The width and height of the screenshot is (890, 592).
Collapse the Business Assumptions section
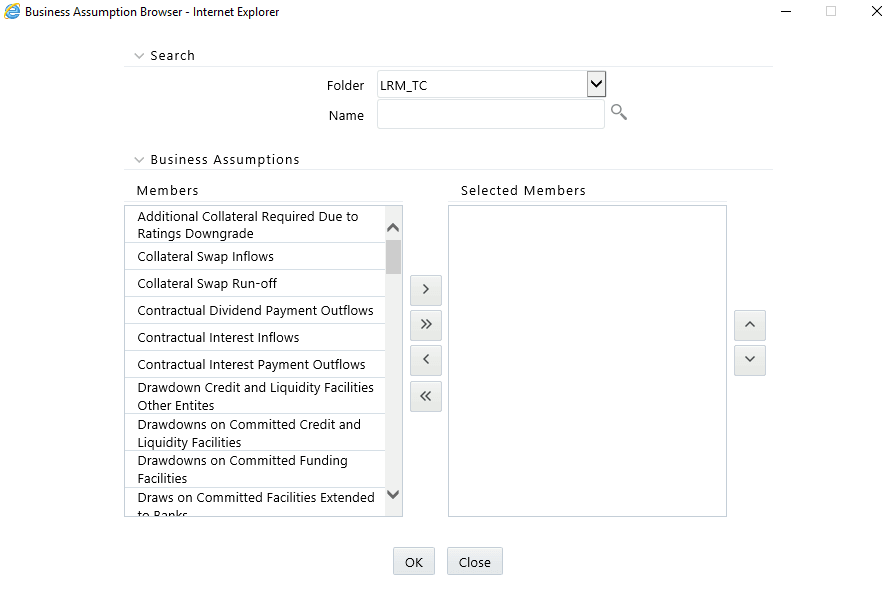click(139, 159)
